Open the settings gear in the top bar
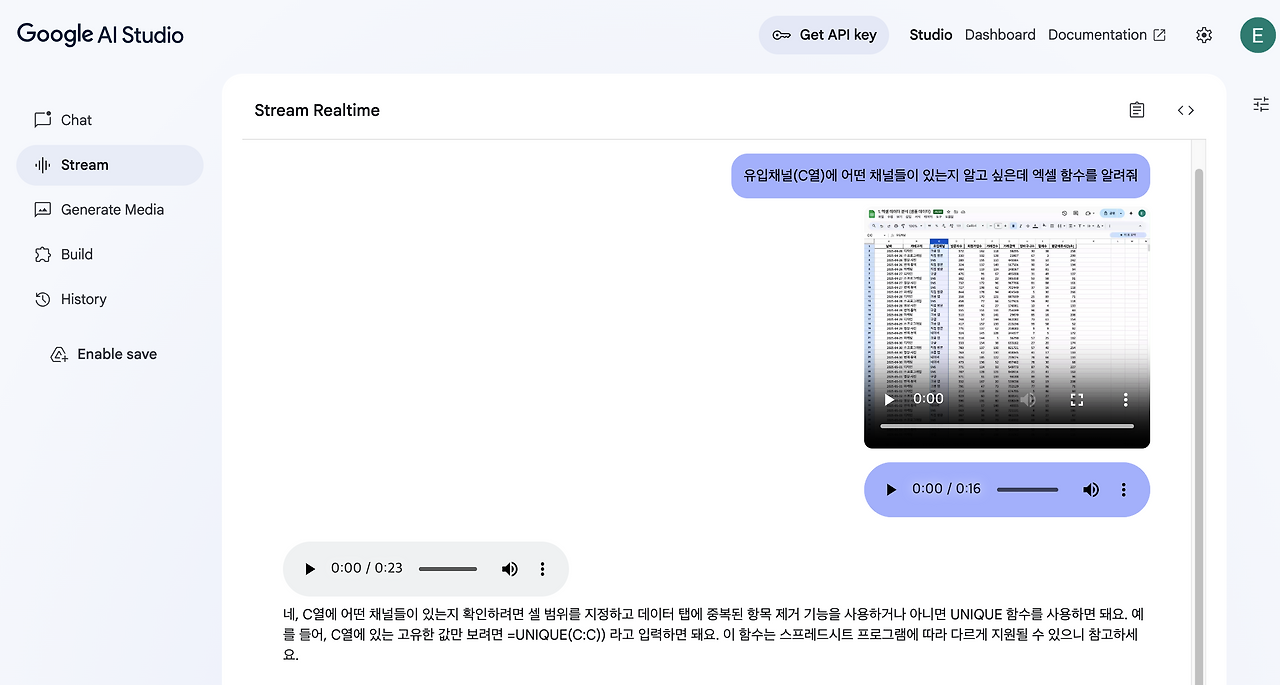Screen dimensions: 1280x685 point(1204,35)
